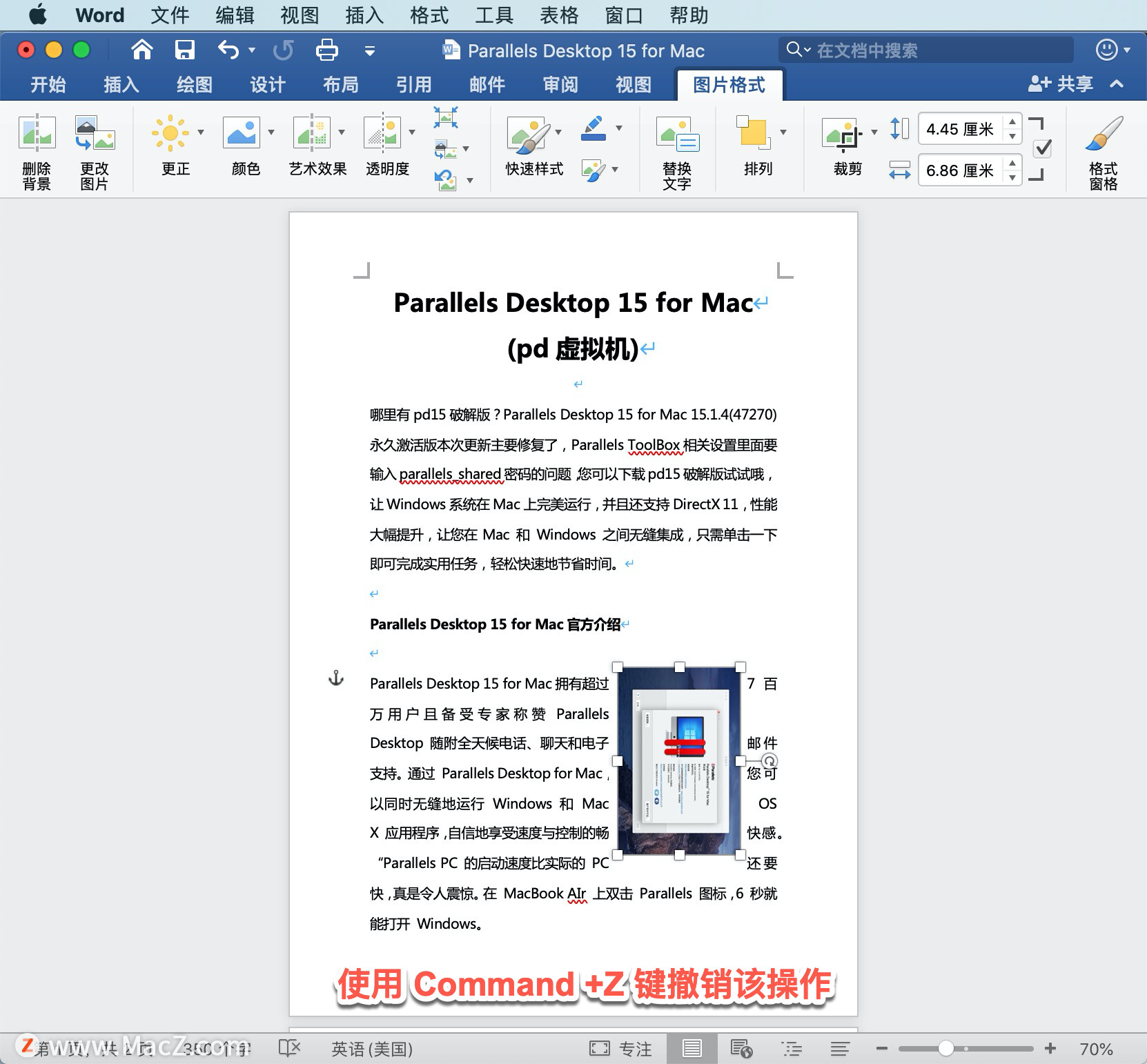Click the Redo icon in title bar
Screen dimensions: 1147x1064
click(x=283, y=50)
